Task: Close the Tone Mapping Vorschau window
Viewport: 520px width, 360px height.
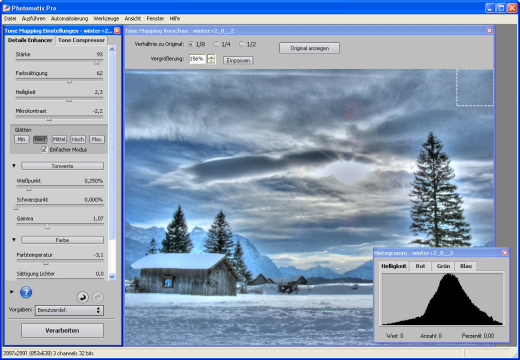Action: coord(489,31)
